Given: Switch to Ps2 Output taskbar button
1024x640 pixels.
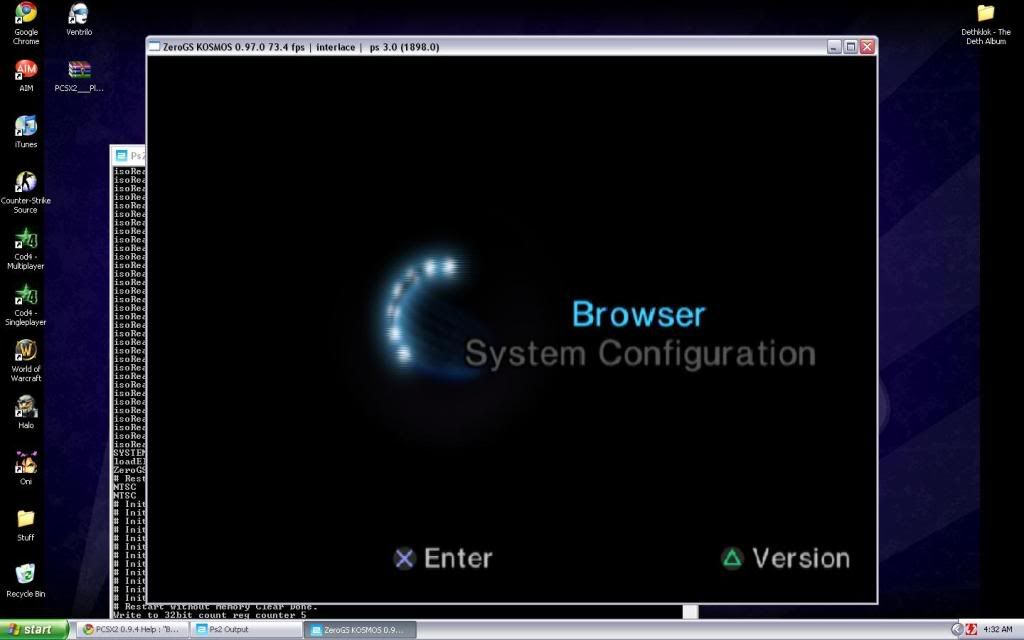Looking at the screenshot, I should [x=247, y=630].
